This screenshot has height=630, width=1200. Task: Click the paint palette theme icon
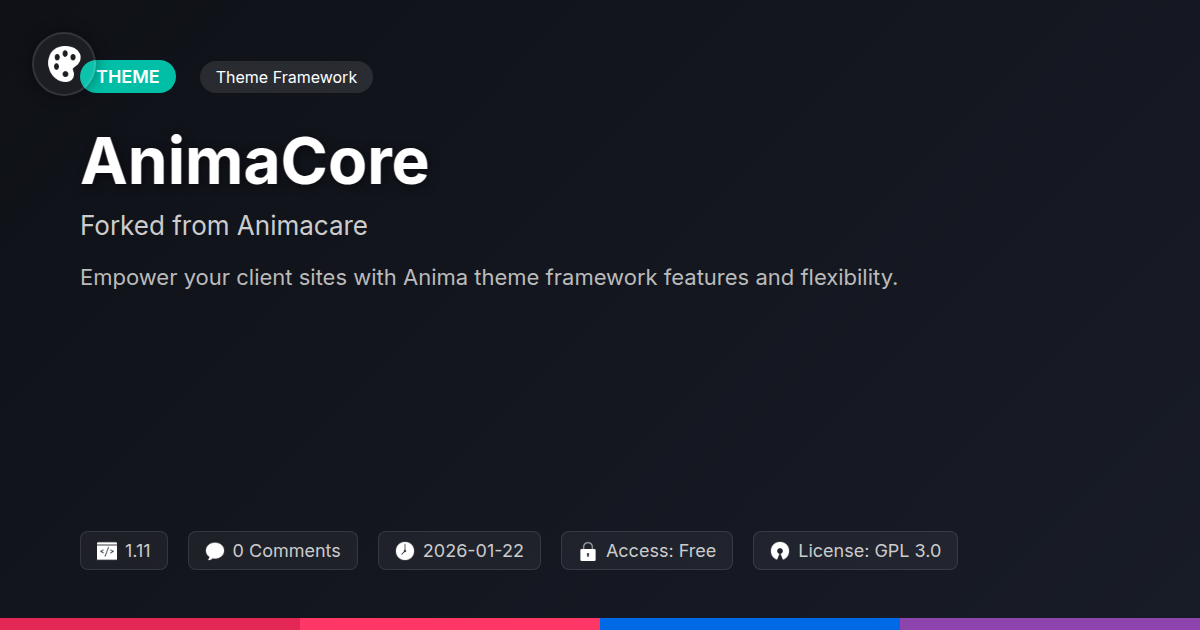64,64
